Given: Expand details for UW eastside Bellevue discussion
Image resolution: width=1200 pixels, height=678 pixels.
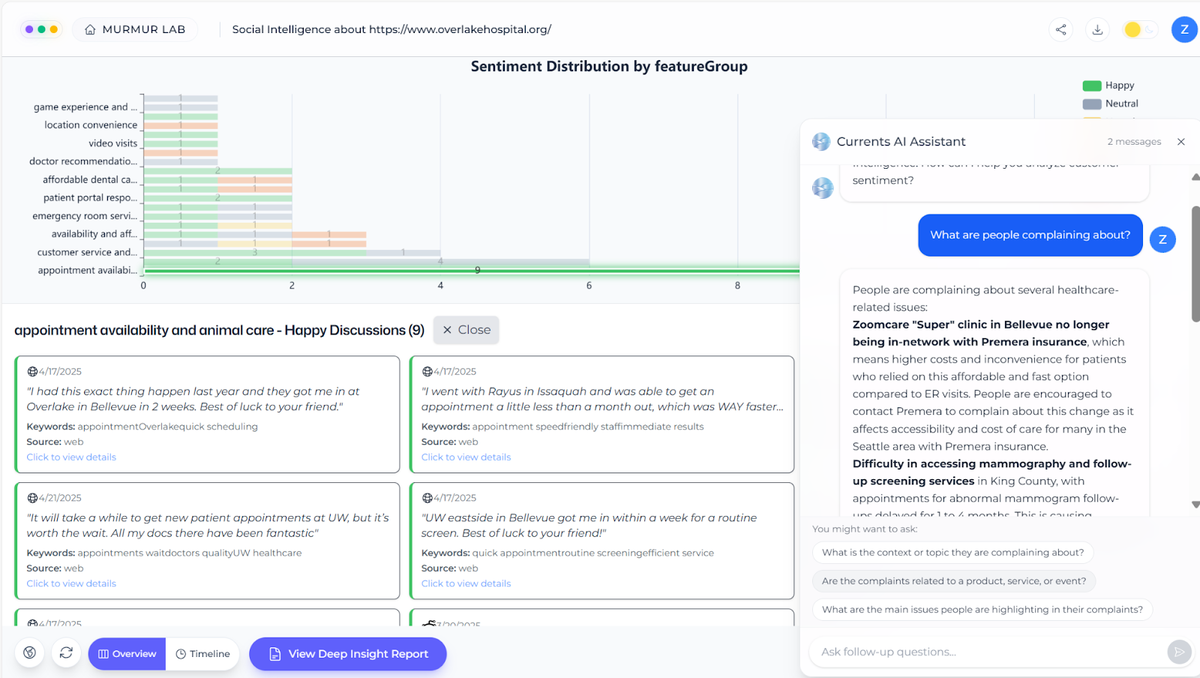Looking at the screenshot, I should point(466,583).
